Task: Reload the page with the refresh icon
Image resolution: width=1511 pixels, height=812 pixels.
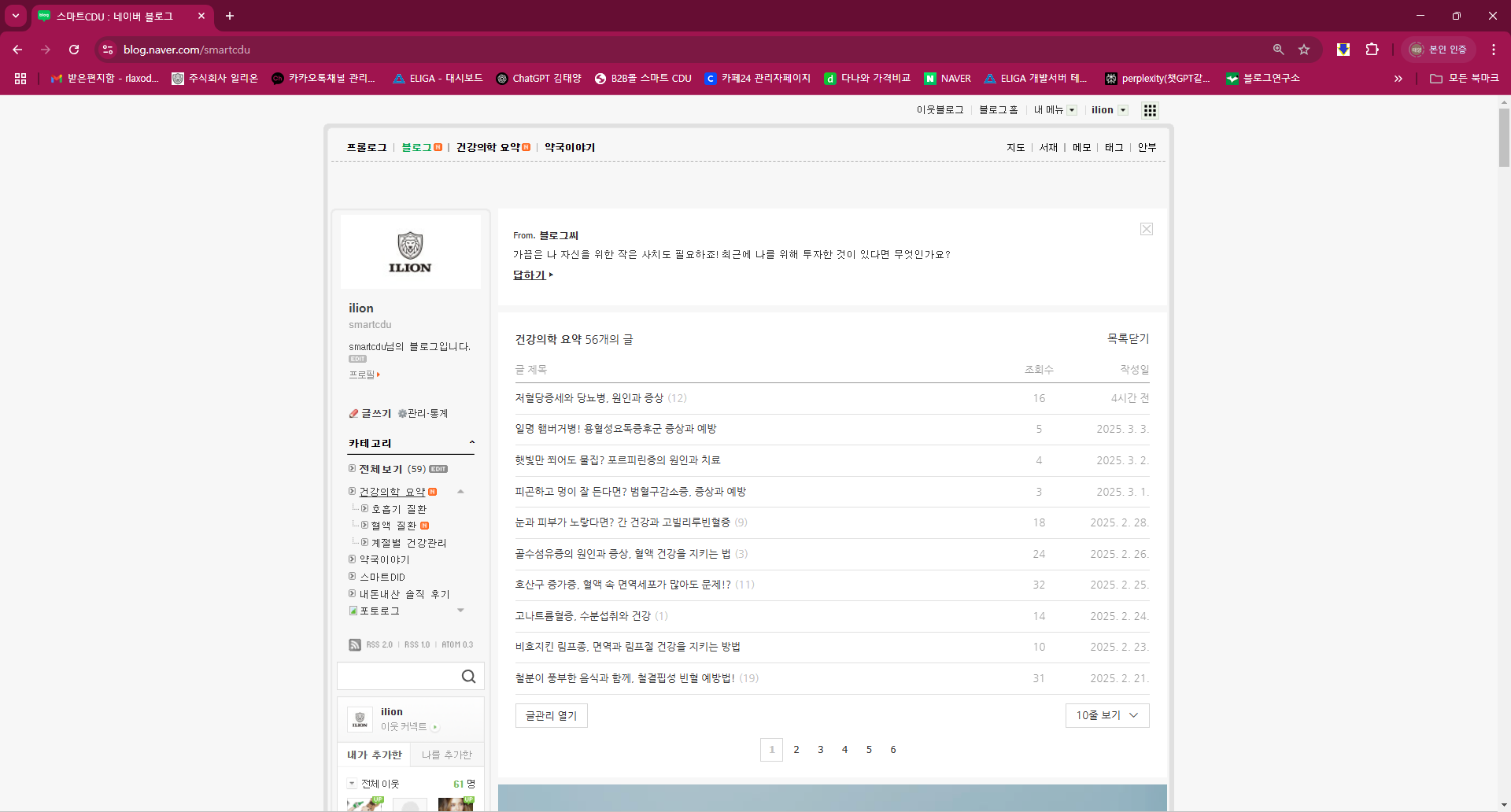Action: (74, 50)
